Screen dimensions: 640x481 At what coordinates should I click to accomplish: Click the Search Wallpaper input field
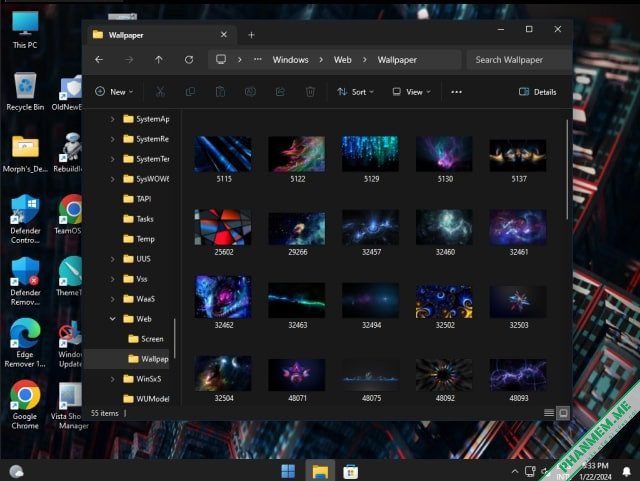click(519, 60)
